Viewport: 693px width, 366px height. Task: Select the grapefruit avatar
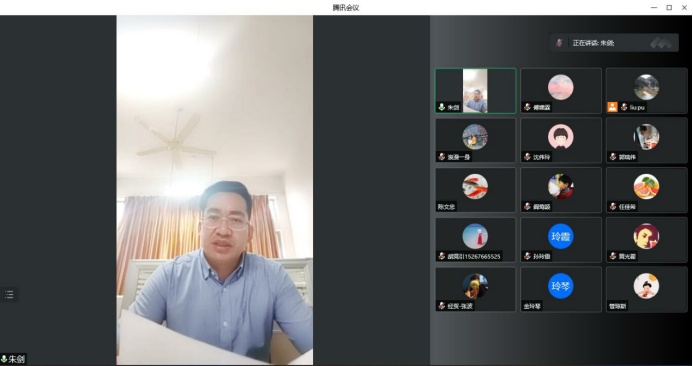647,186
